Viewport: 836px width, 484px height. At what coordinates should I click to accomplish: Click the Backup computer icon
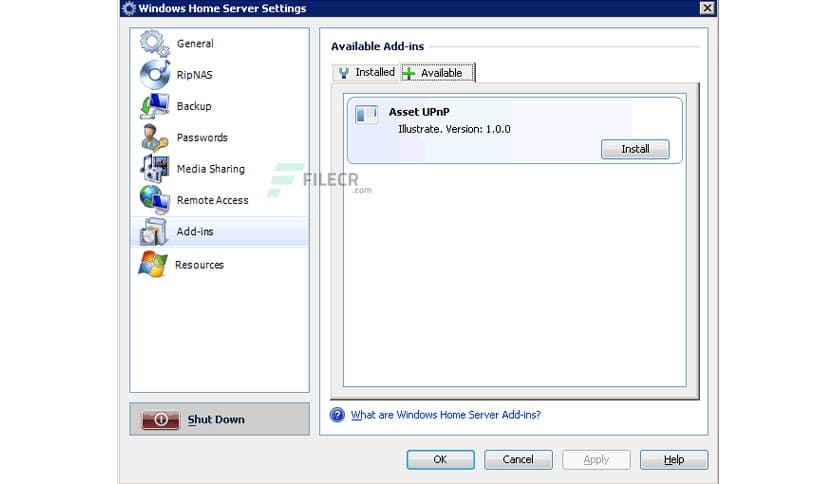coord(155,106)
